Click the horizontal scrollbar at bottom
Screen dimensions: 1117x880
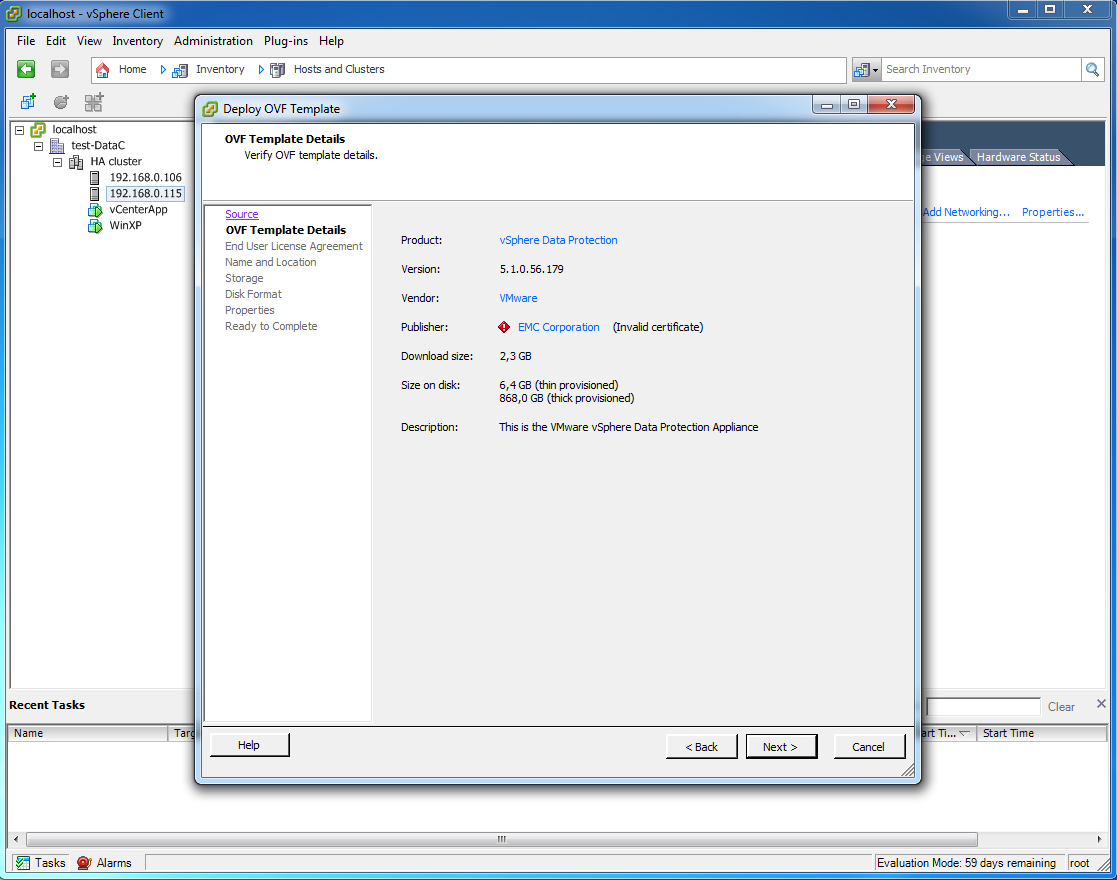coord(502,839)
